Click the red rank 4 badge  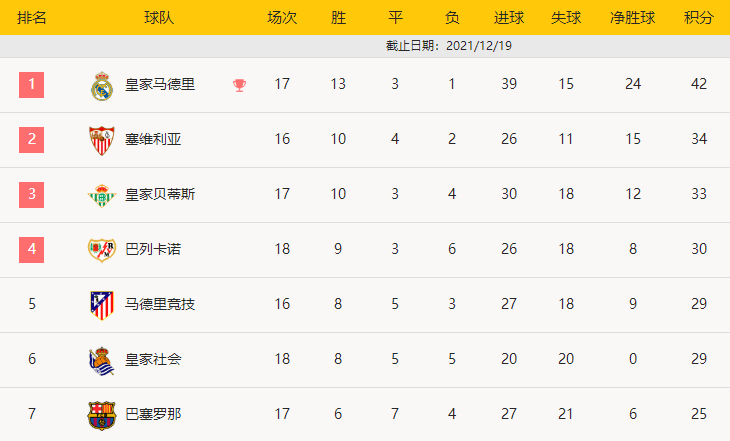point(32,249)
